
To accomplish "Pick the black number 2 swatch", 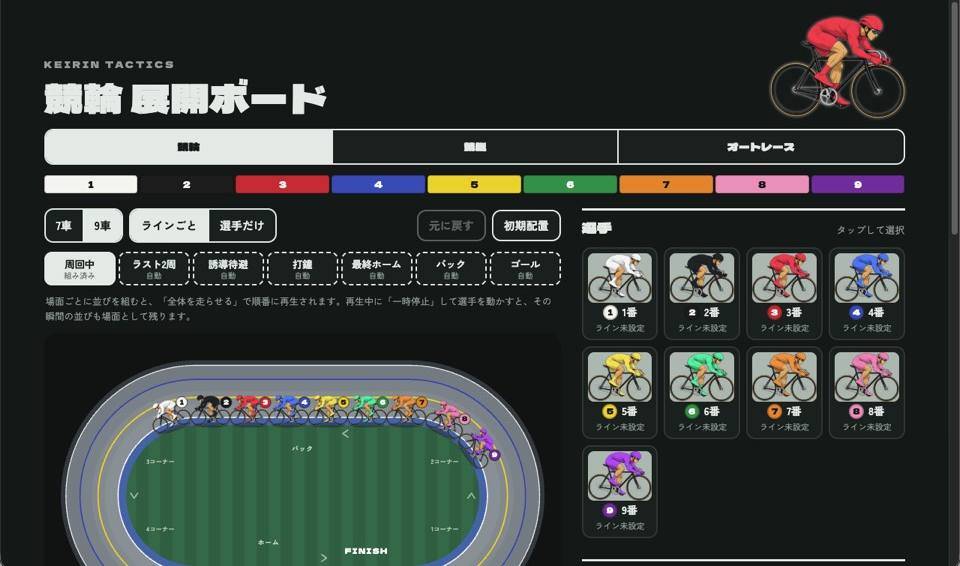I will 186,184.
